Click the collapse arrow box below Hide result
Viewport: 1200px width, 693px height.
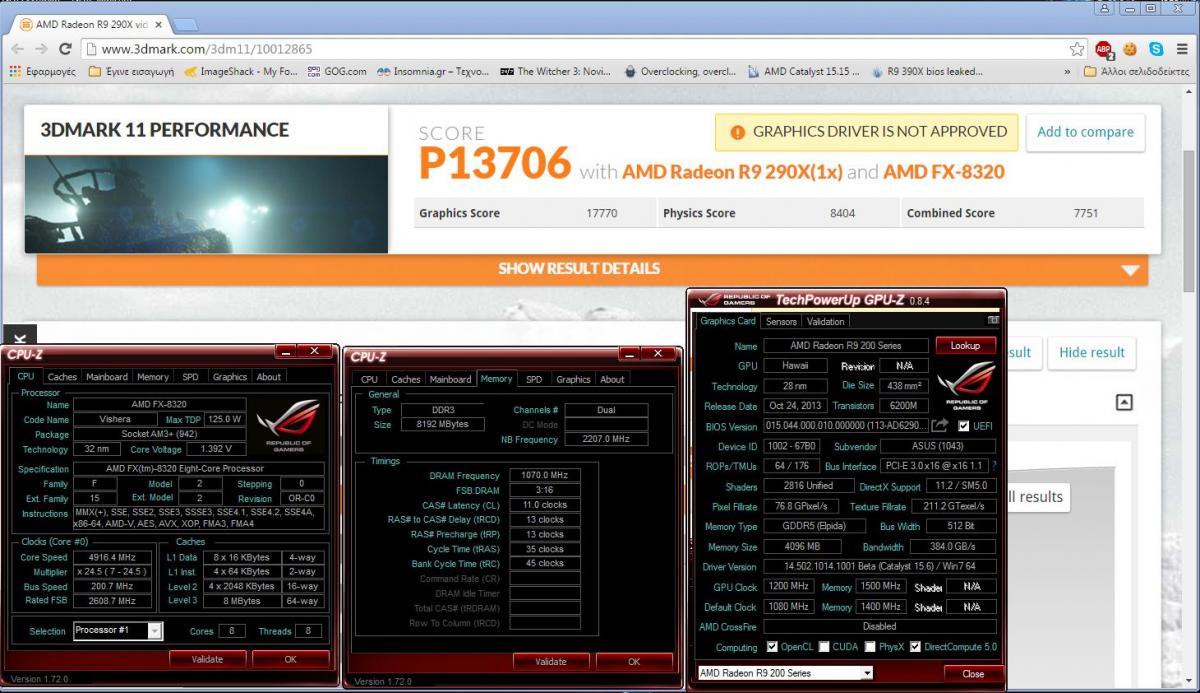[x=1124, y=402]
